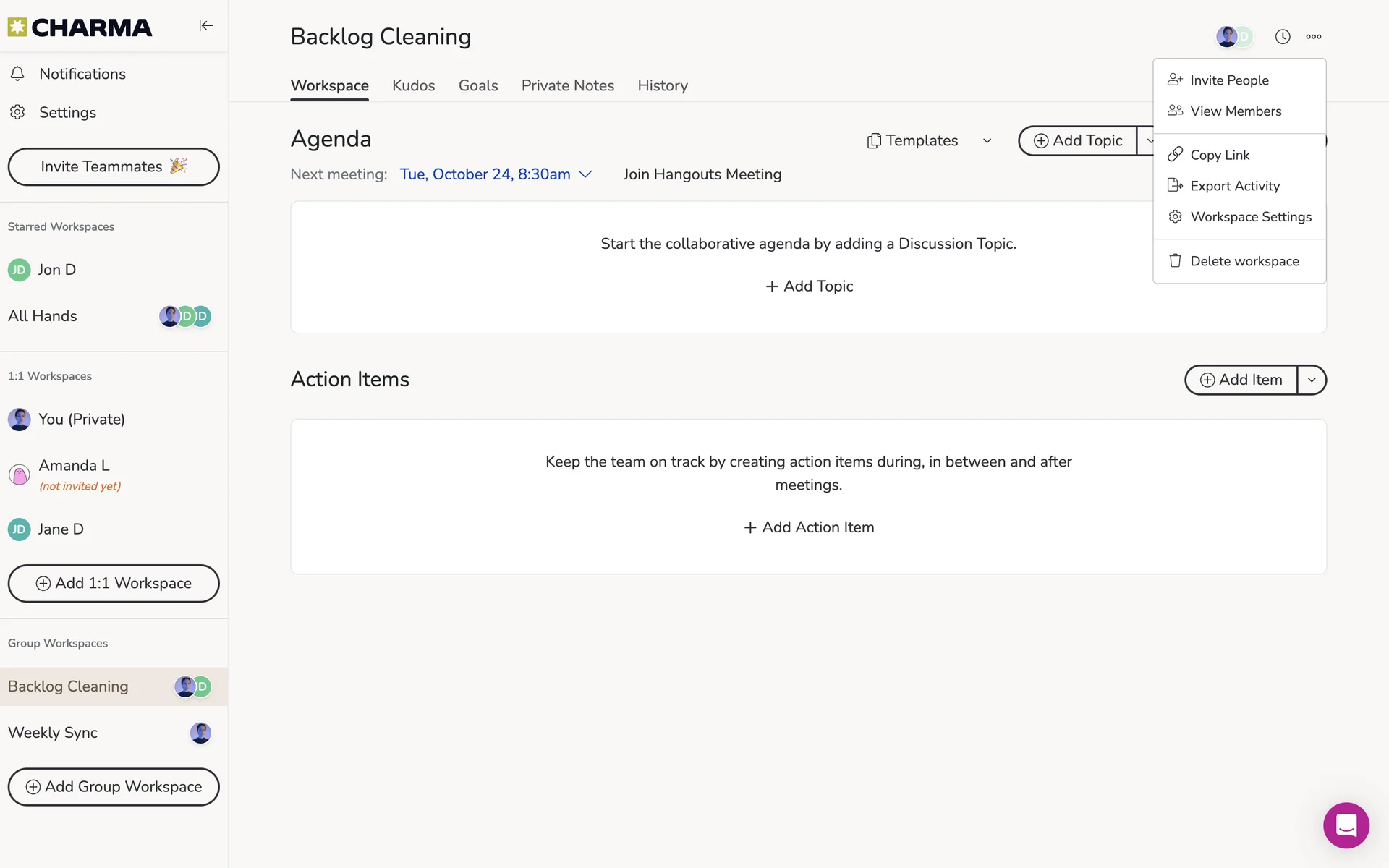The image size is (1389, 868).
Task: Expand next meeting date dropdown
Action: tap(585, 174)
